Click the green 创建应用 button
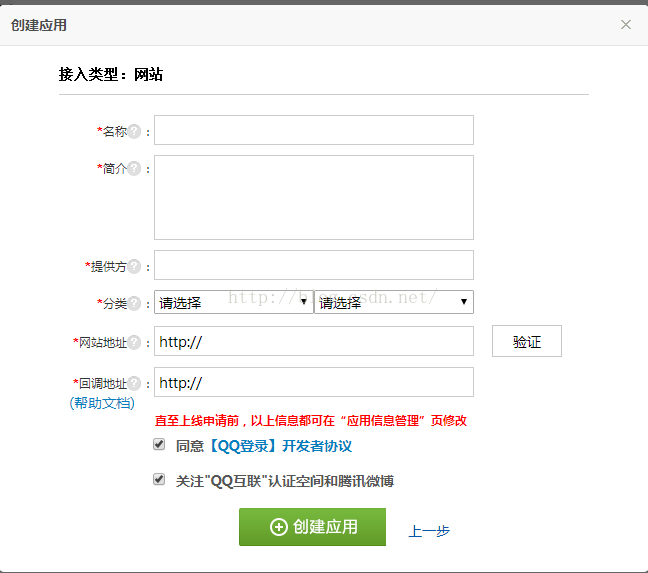 [x=312, y=527]
